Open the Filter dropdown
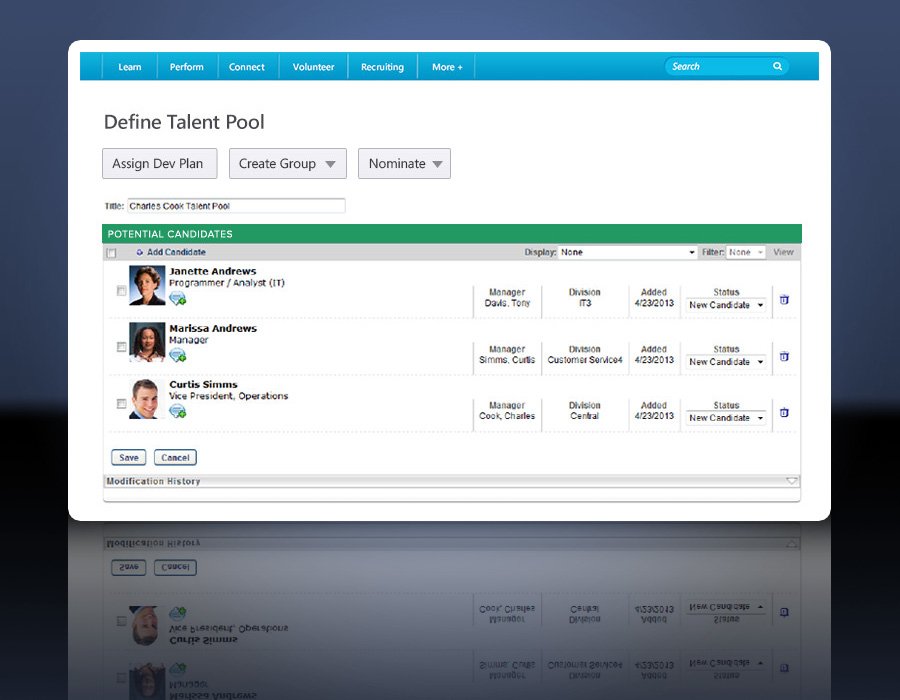This screenshot has width=900, height=700. (746, 252)
